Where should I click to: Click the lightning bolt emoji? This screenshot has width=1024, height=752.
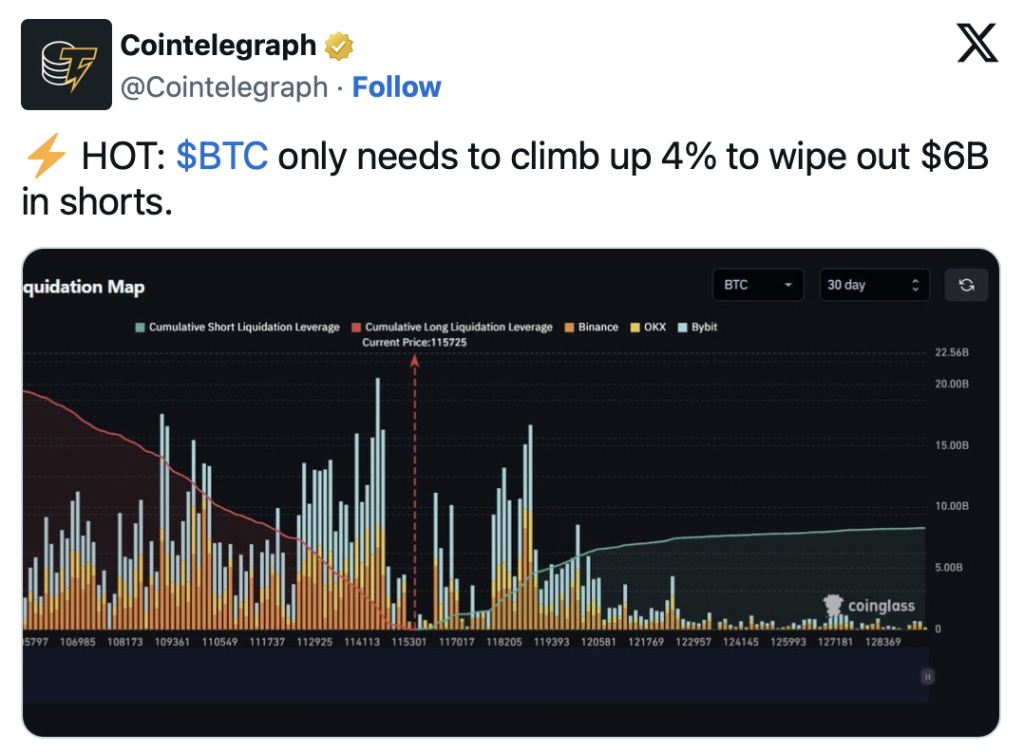tap(44, 158)
